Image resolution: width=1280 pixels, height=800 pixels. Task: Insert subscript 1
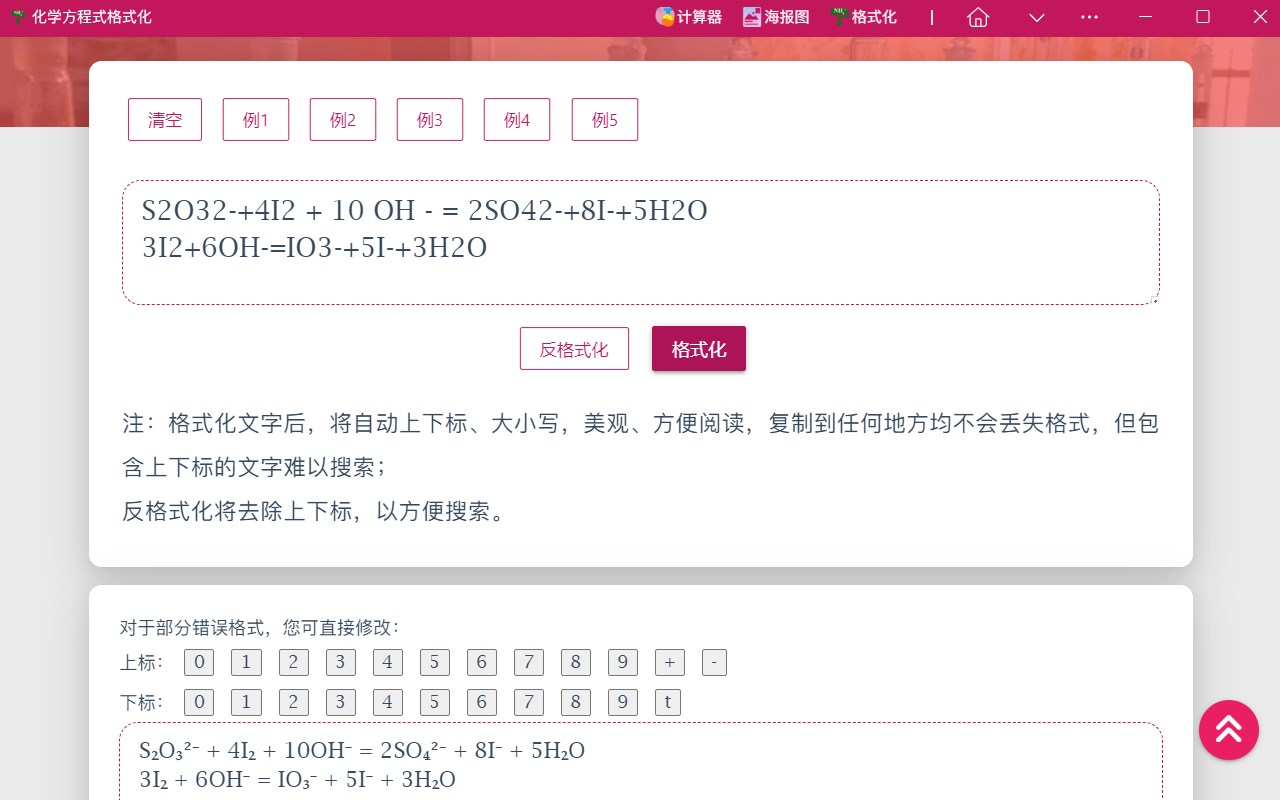246,702
